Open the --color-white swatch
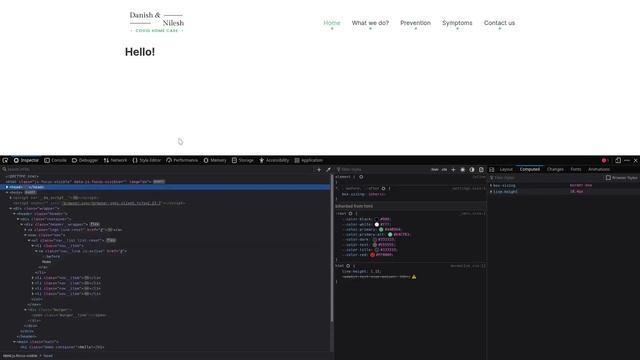The width and height of the screenshot is (640, 360). click(377, 224)
